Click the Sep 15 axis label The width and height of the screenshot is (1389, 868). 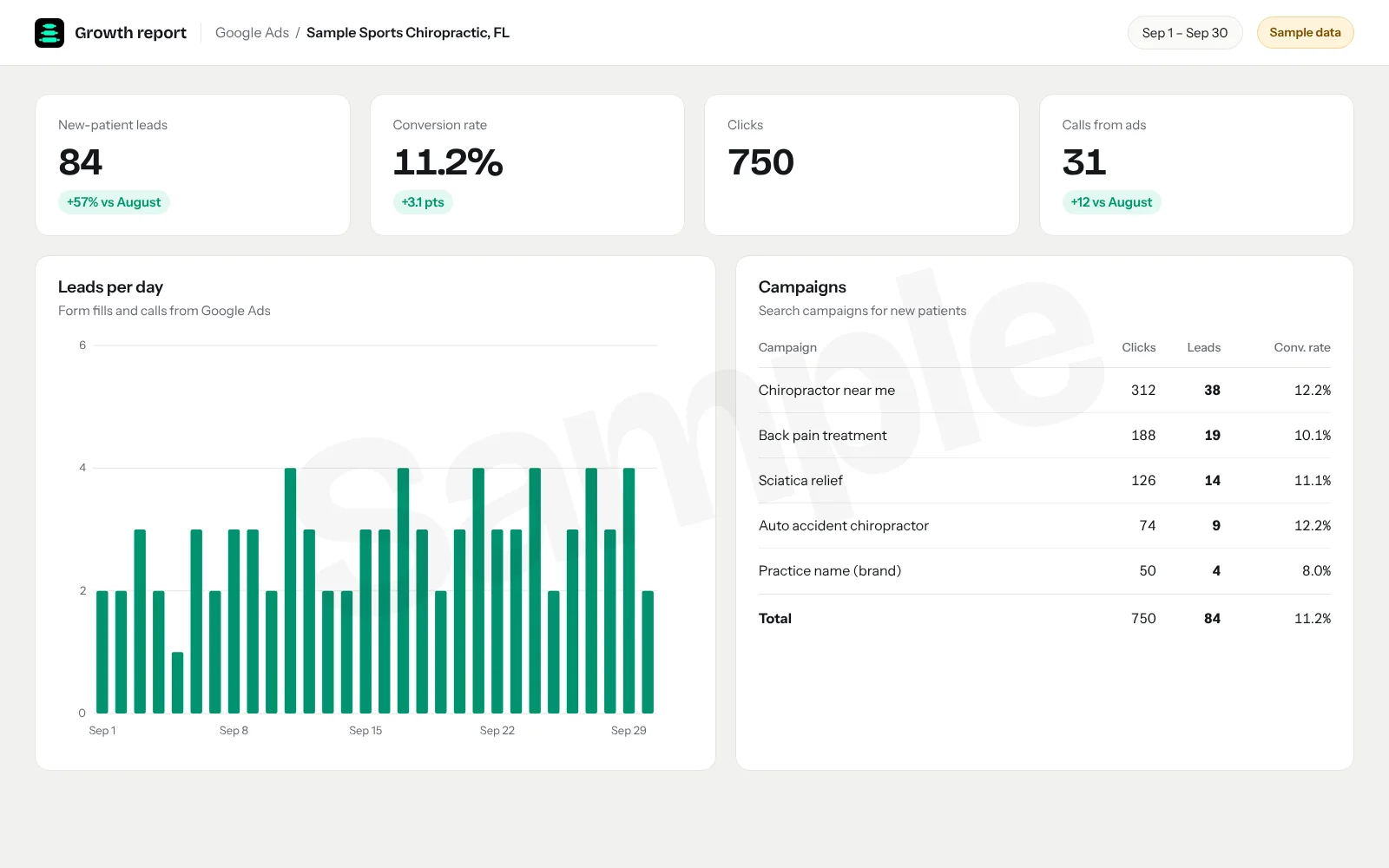pos(365,731)
